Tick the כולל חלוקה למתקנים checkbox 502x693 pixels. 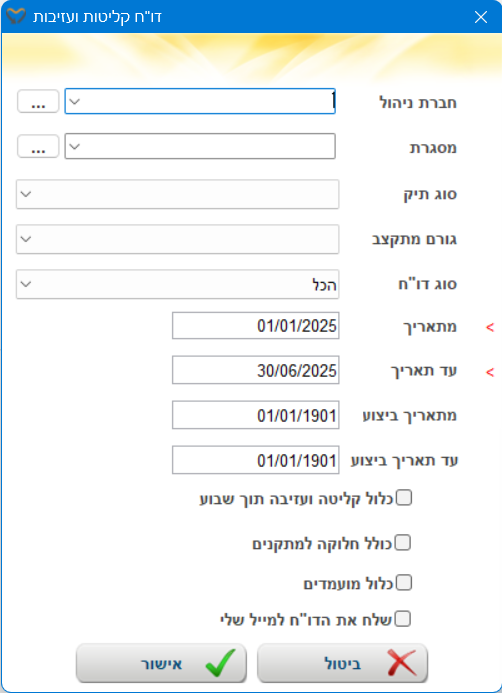pos(403,542)
